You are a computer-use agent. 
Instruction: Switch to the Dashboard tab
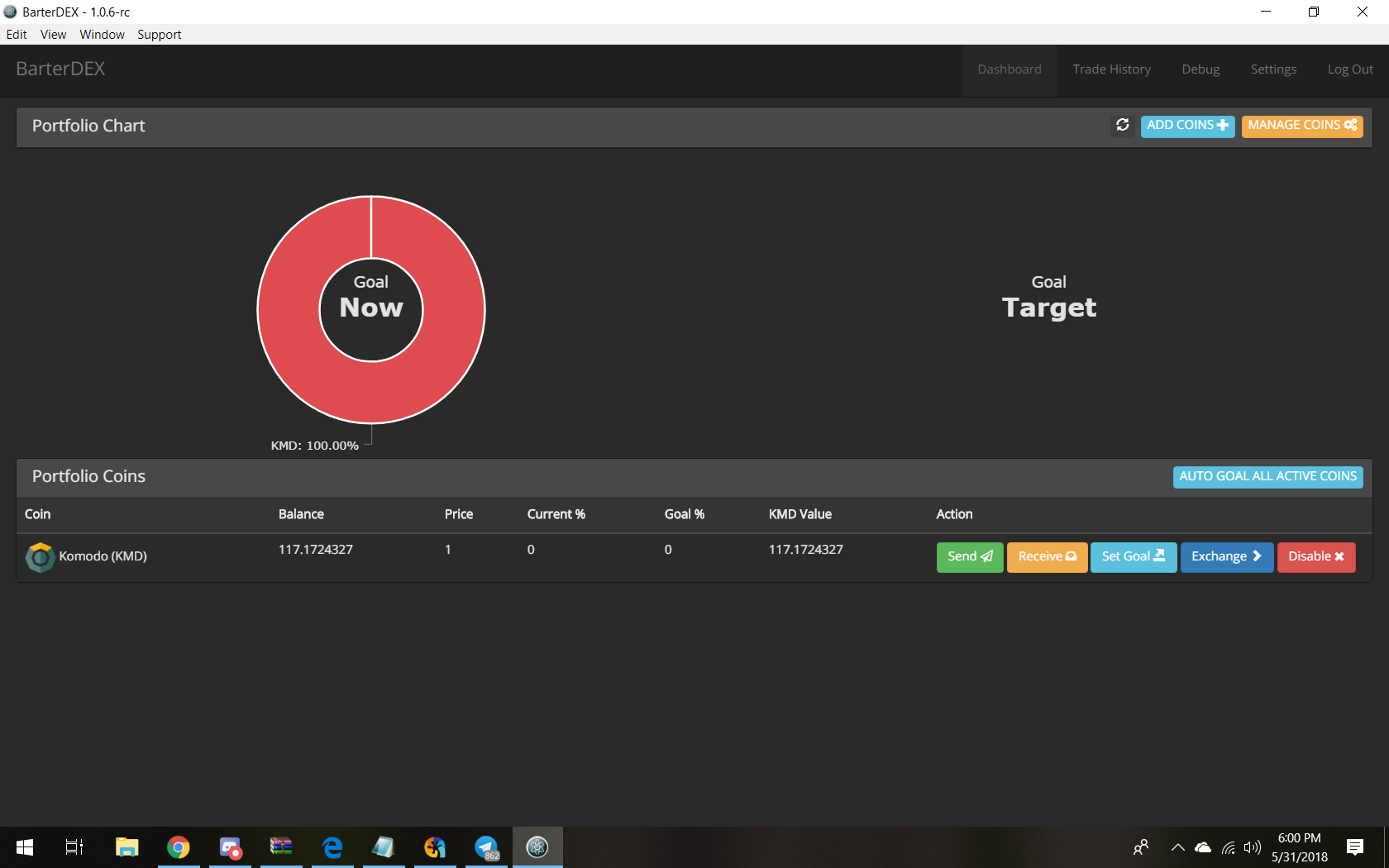point(1010,69)
